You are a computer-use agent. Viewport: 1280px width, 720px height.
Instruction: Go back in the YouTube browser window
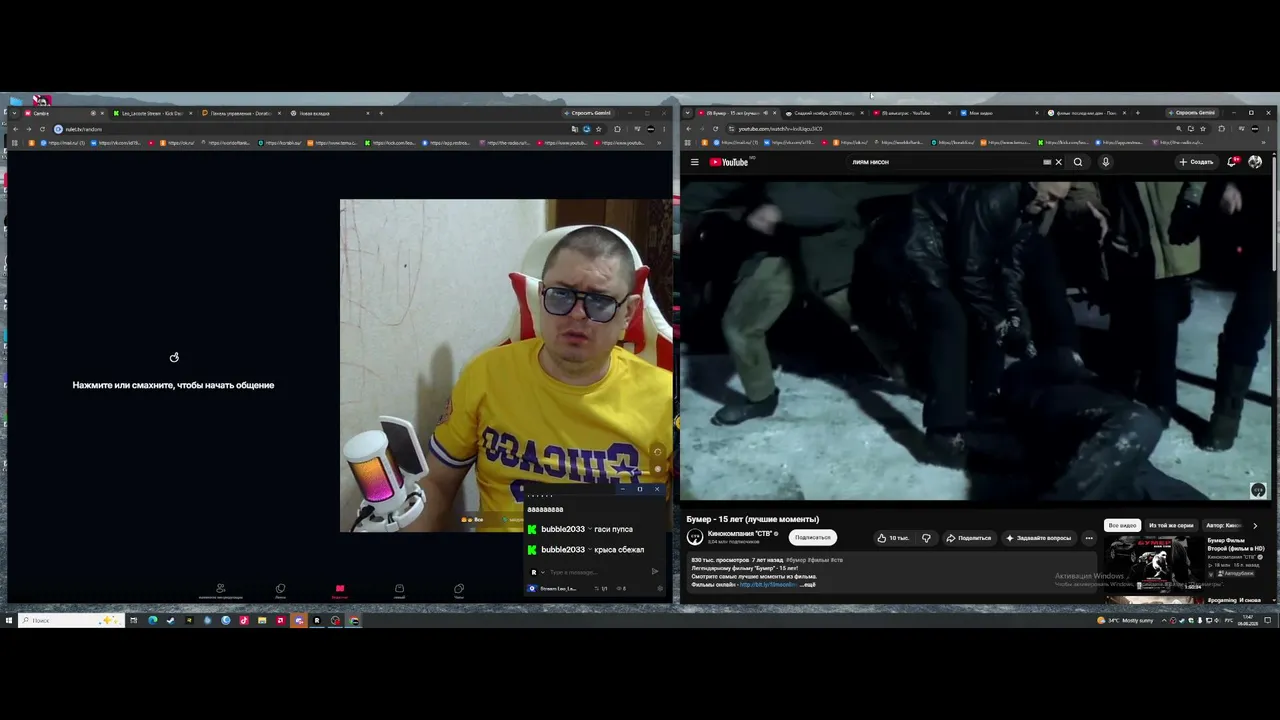(x=690, y=129)
